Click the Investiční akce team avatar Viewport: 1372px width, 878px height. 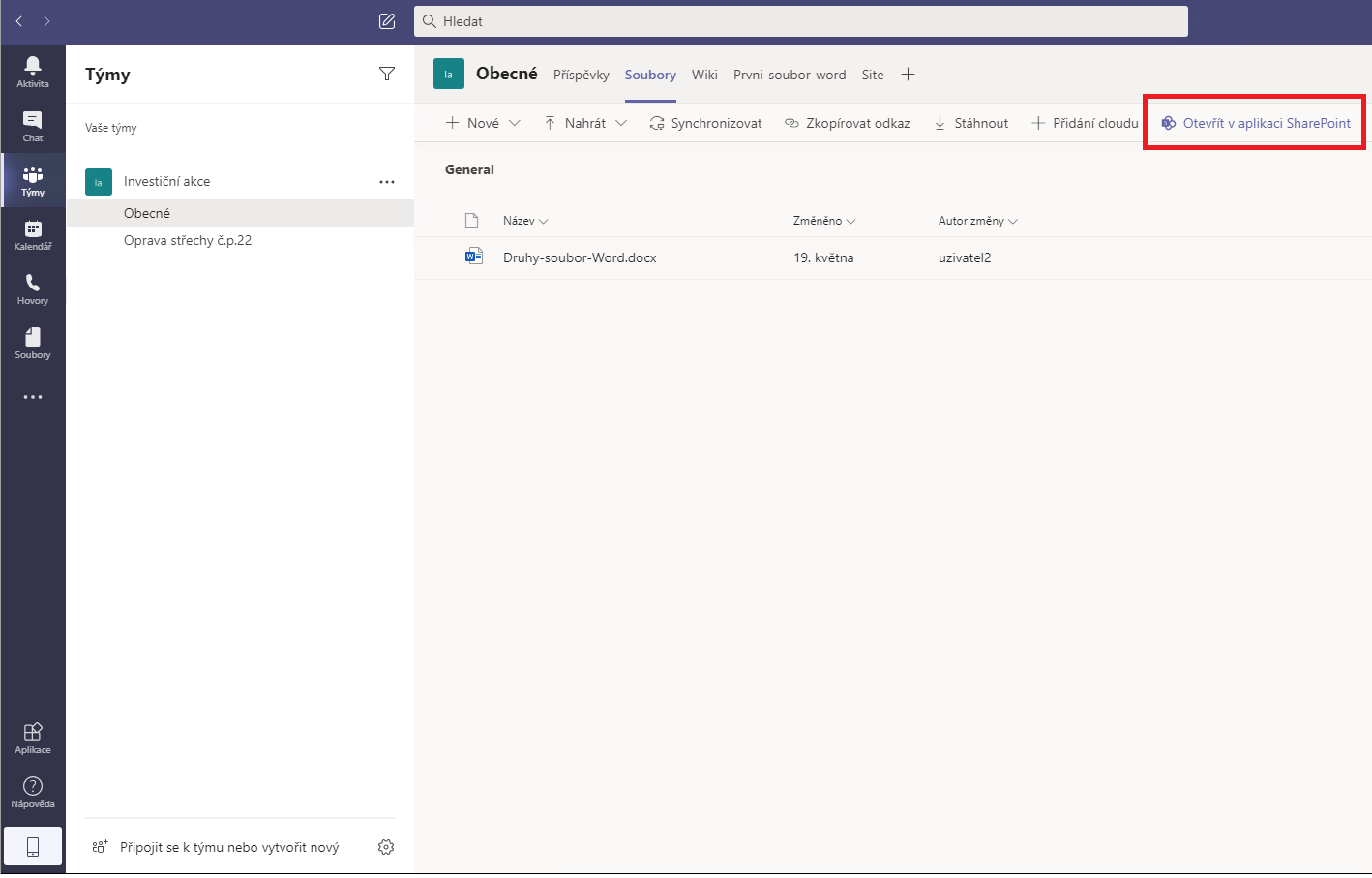click(99, 182)
